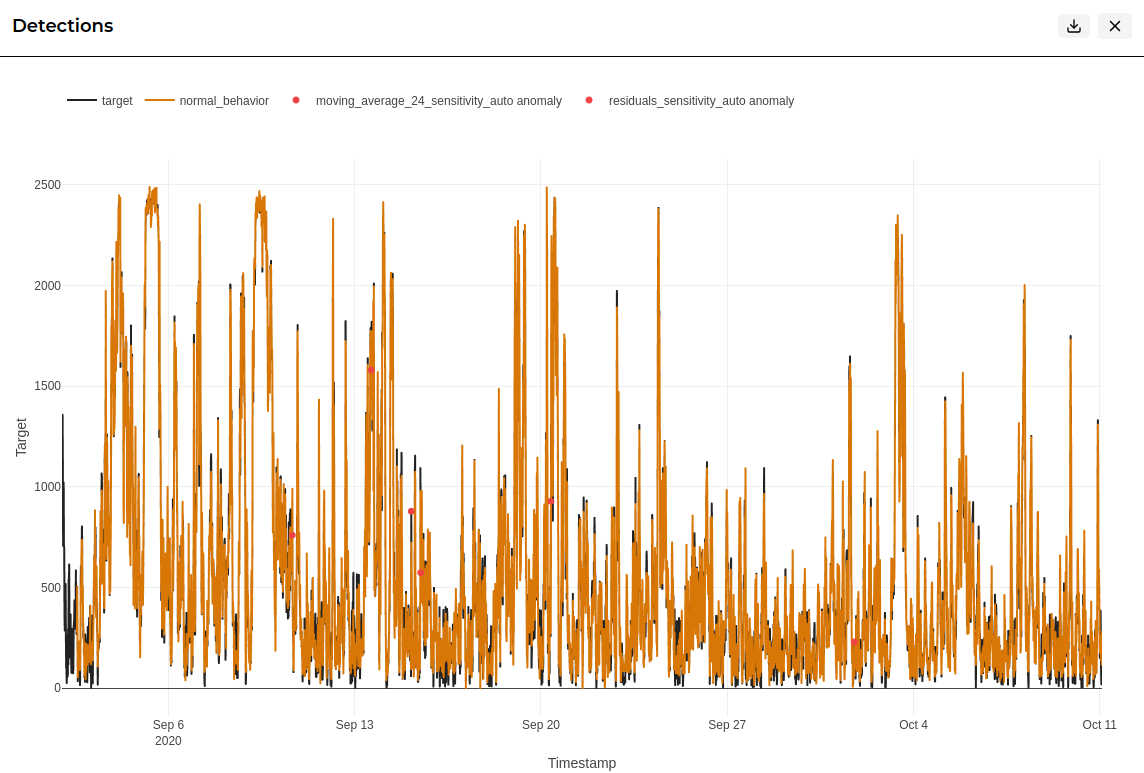Click the 1000 y-axis tick label

coord(47,487)
